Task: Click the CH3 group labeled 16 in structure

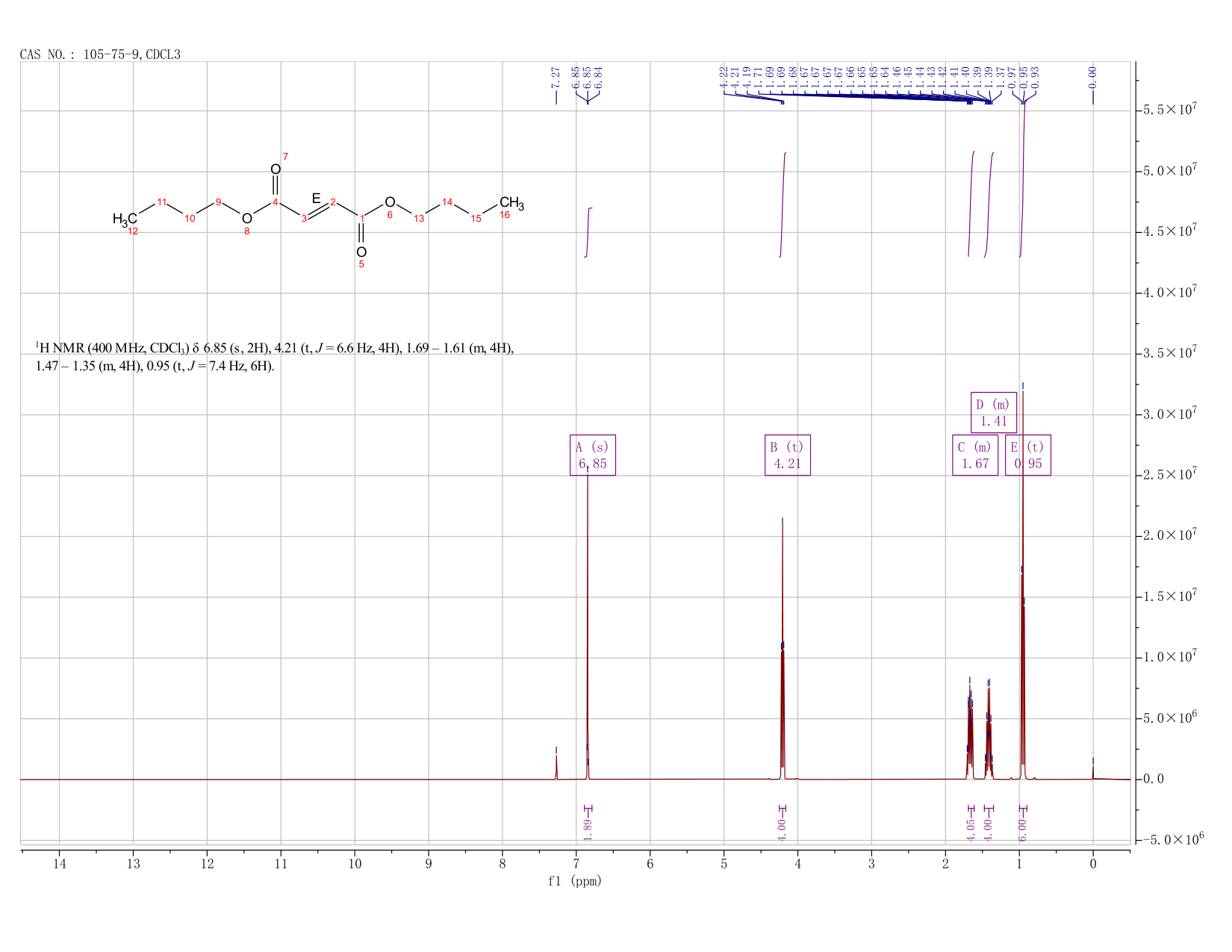Action: (x=511, y=203)
